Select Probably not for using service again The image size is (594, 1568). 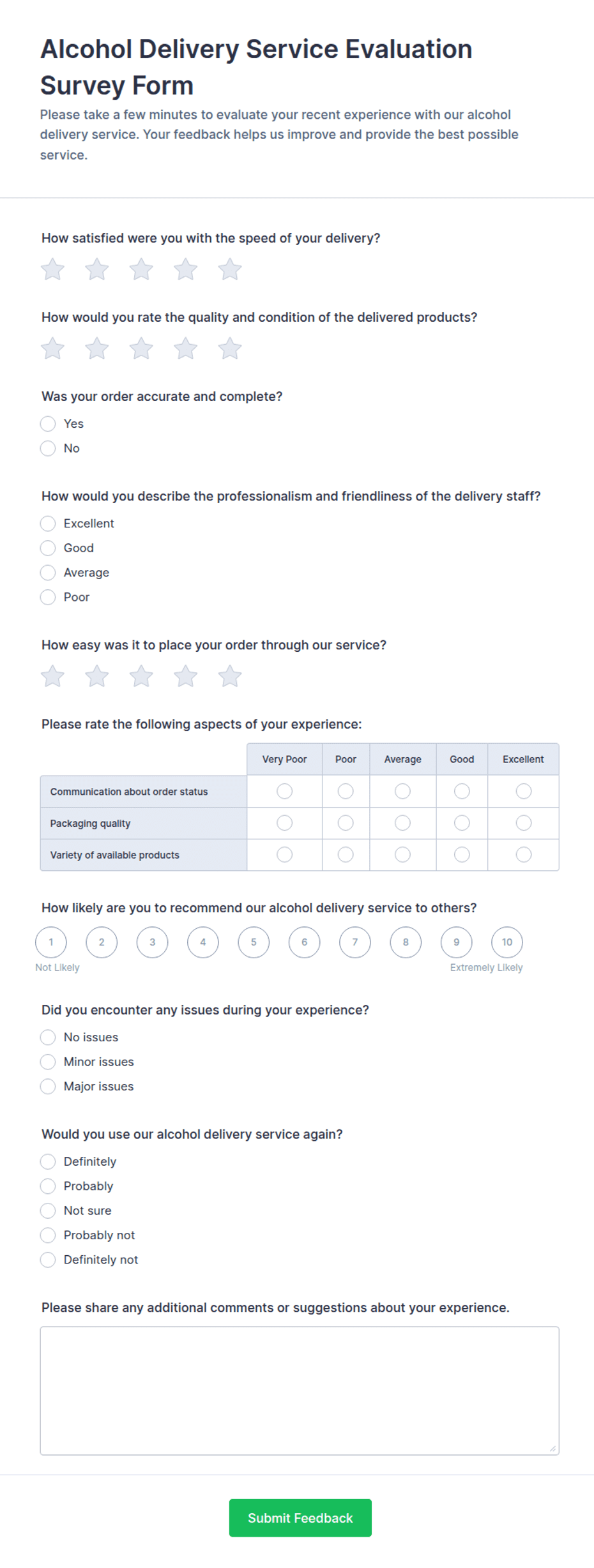48,1235
